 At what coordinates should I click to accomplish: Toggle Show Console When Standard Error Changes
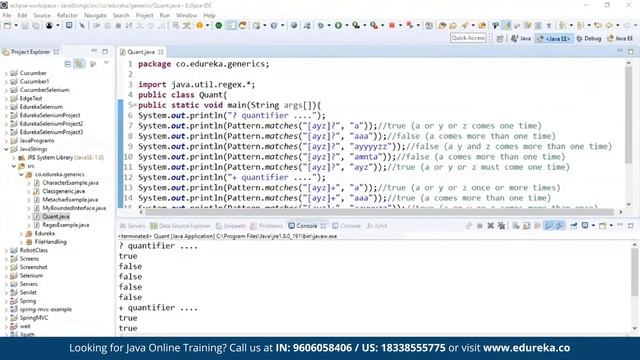point(559,225)
